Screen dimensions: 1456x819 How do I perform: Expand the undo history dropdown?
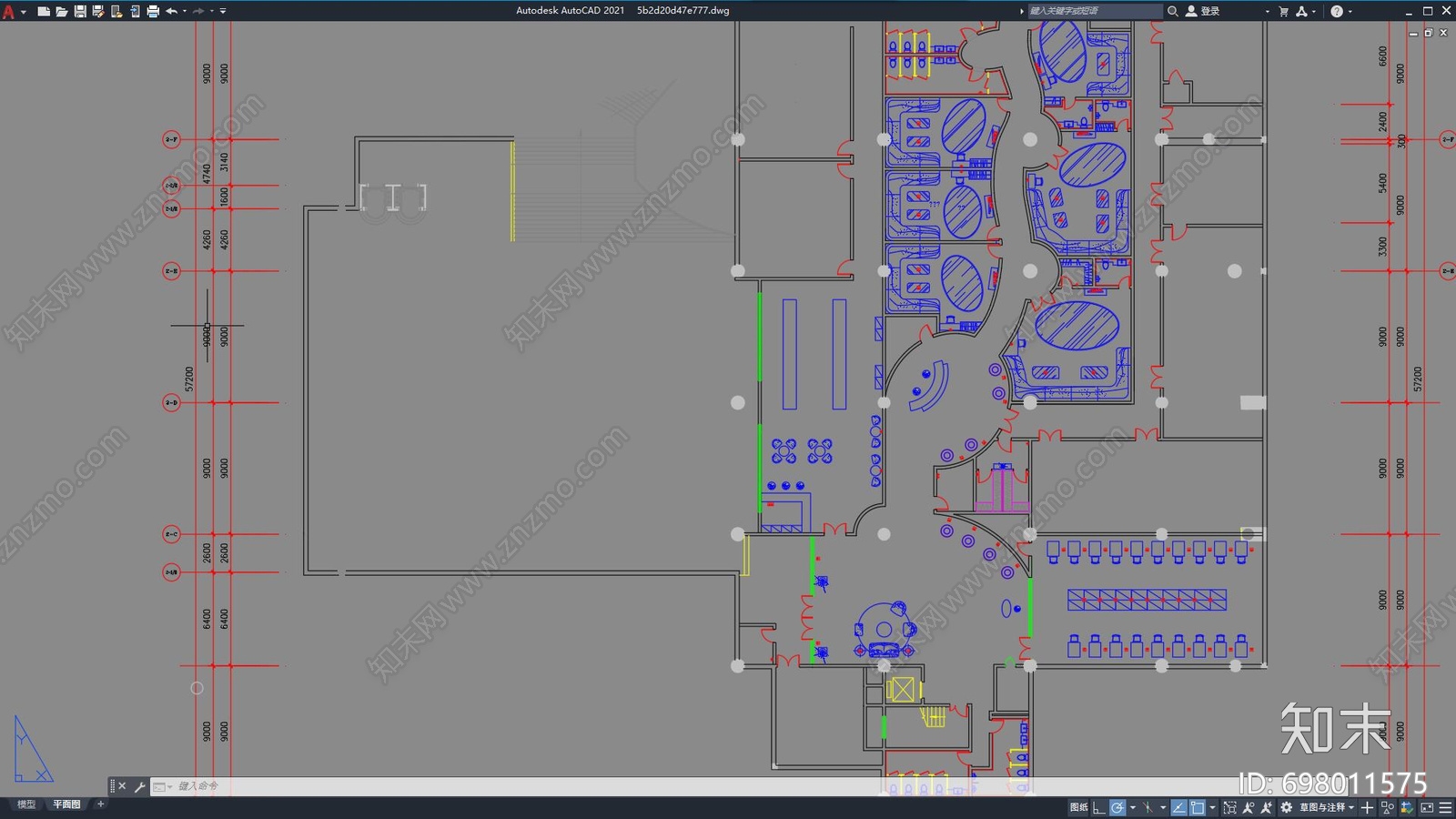[185, 12]
